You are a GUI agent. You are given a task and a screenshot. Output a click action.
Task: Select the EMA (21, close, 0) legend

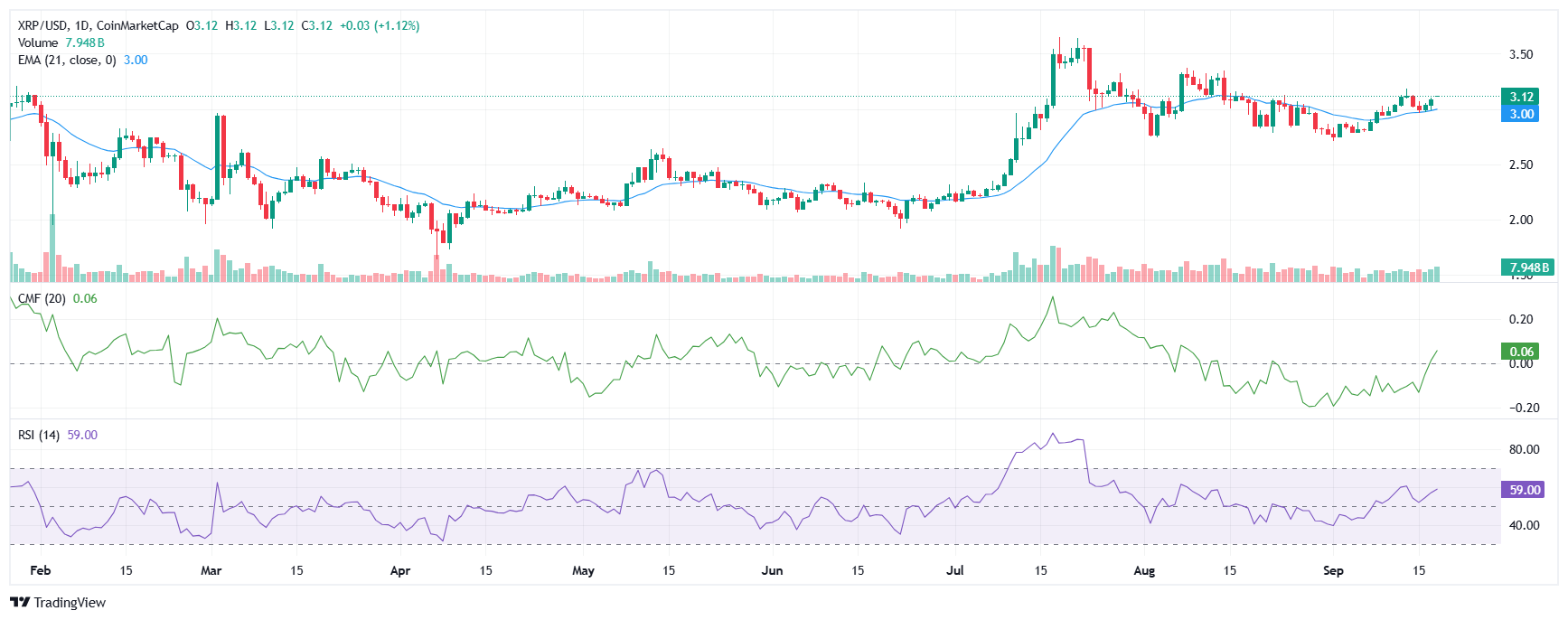pos(67,60)
